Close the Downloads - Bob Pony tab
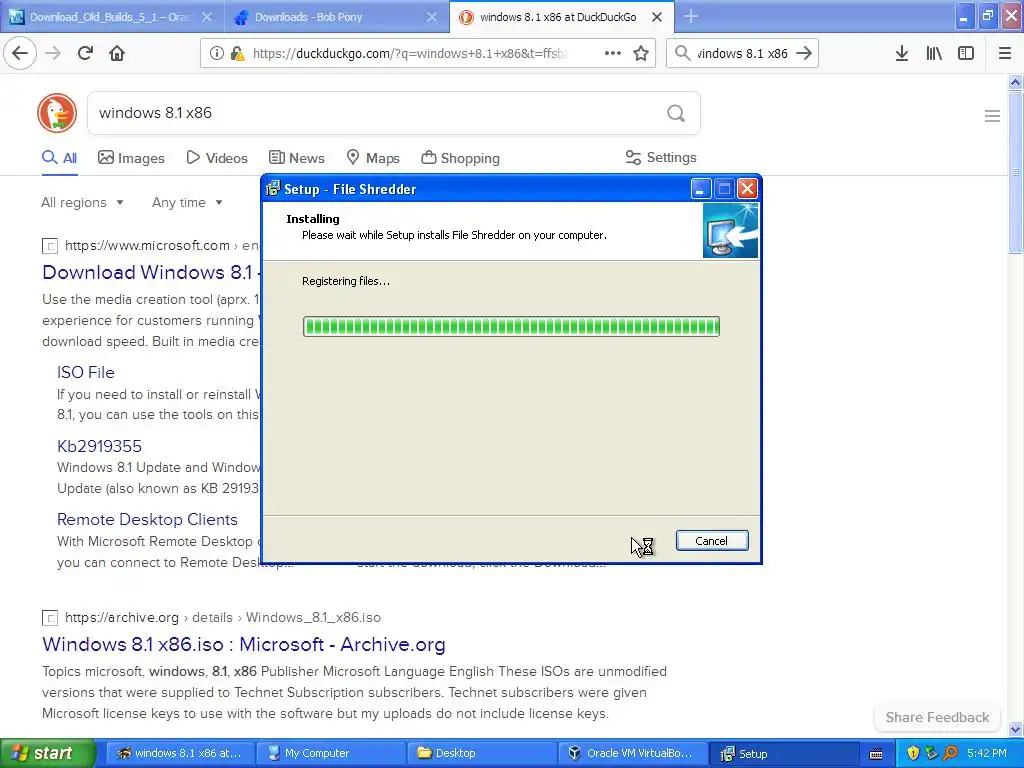This screenshot has height=768, width=1024. 432,17
